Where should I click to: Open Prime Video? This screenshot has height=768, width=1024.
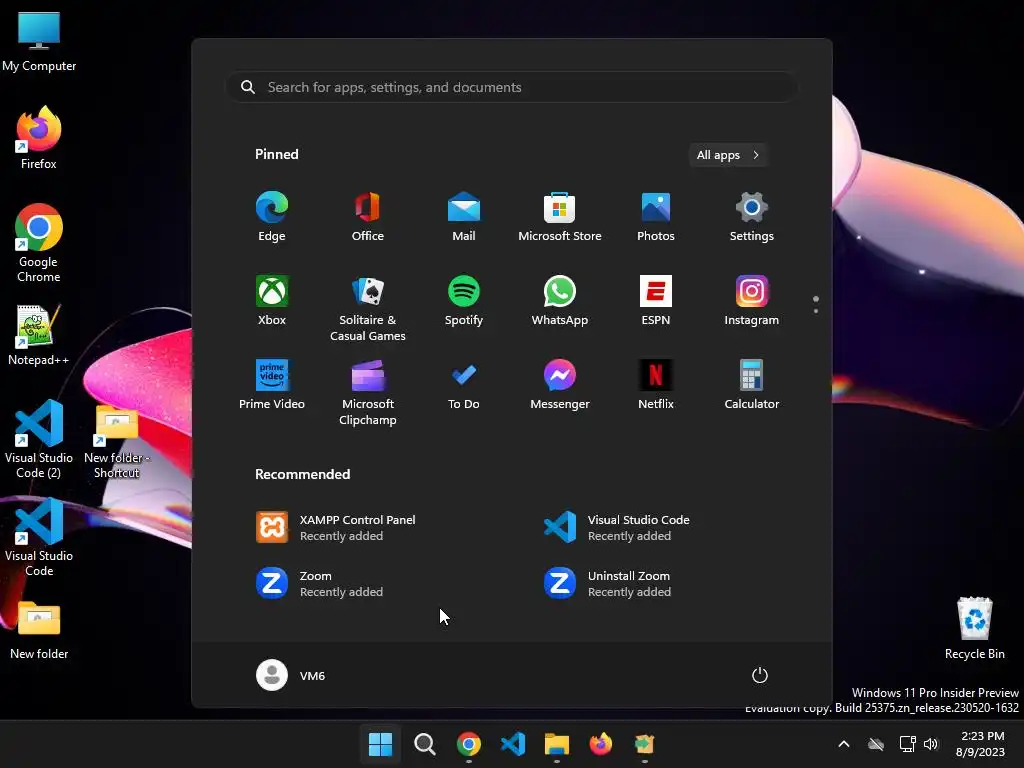[x=272, y=385]
